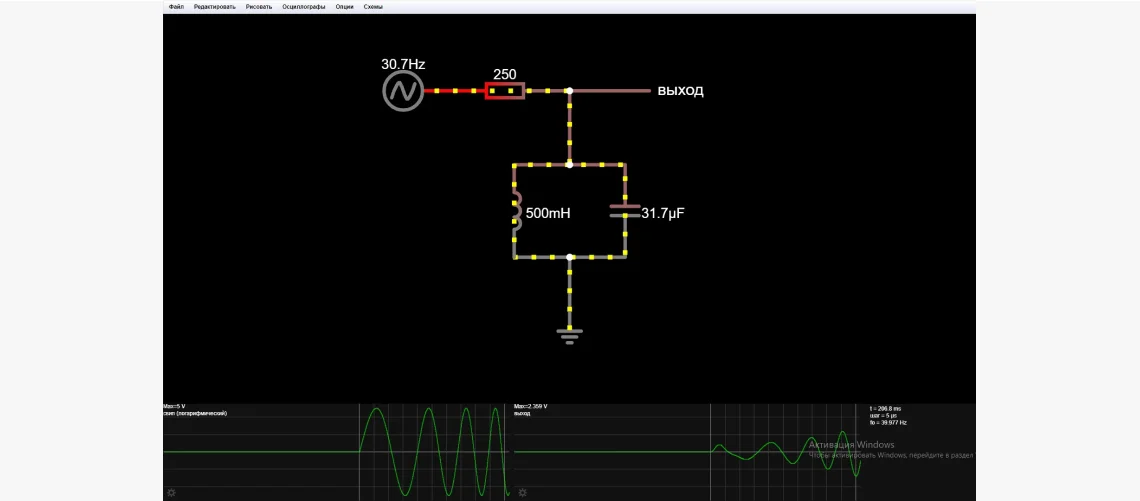Screen dimensions: 1140x501
Task: Open the Схемы menu
Action: (373, 6)
